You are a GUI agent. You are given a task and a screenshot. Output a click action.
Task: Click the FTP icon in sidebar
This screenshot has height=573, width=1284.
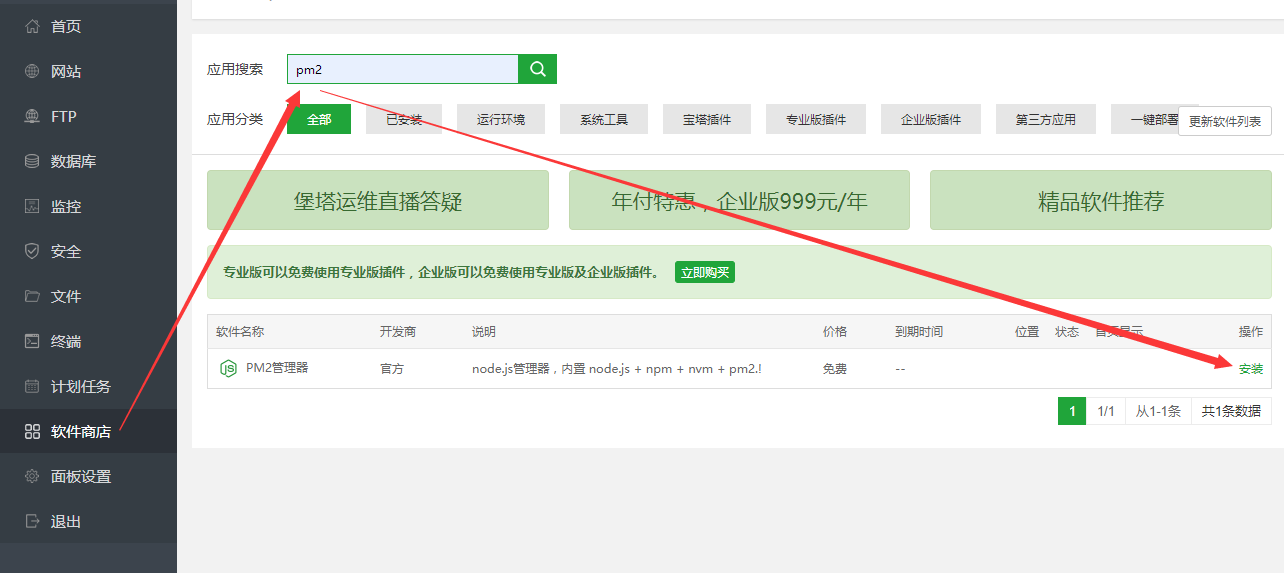[32, 116]
